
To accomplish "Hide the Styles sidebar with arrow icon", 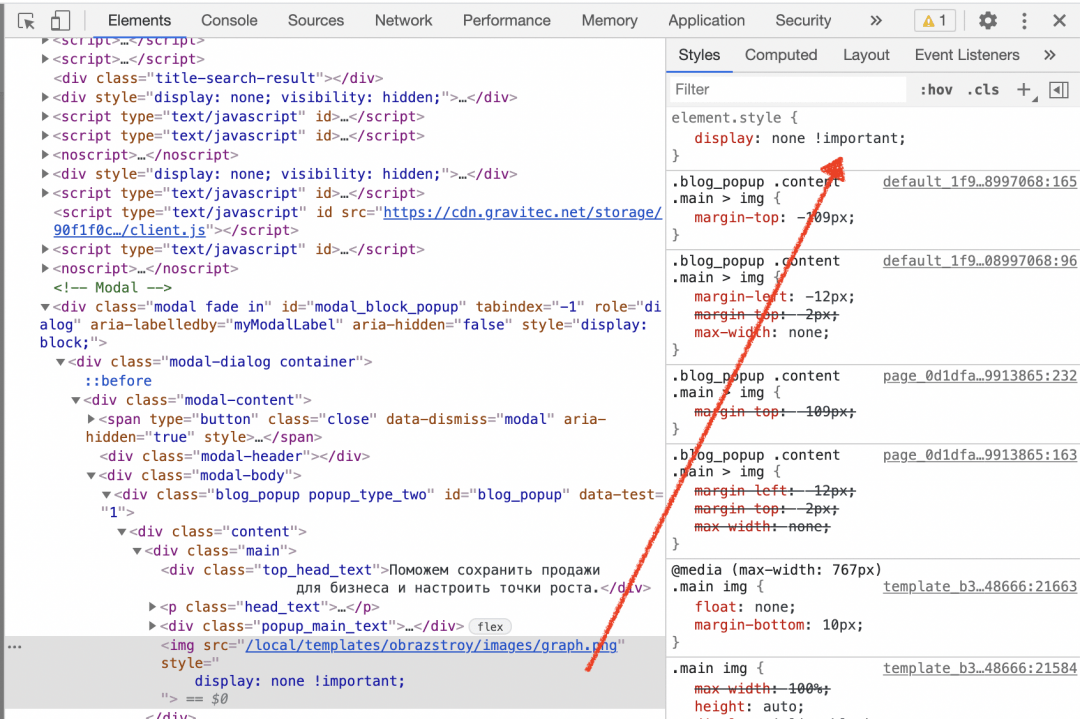I will 1059,89.
